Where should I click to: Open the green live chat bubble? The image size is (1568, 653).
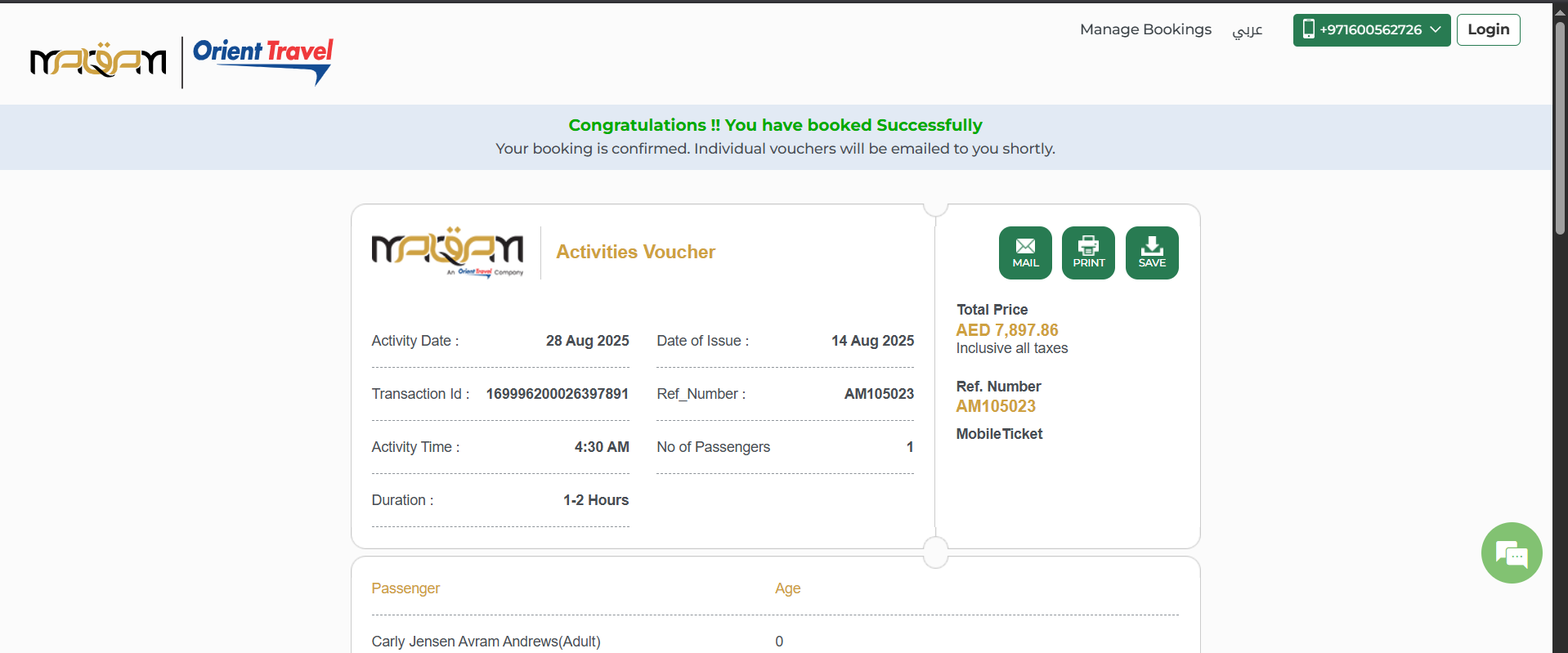[1511, 553]
